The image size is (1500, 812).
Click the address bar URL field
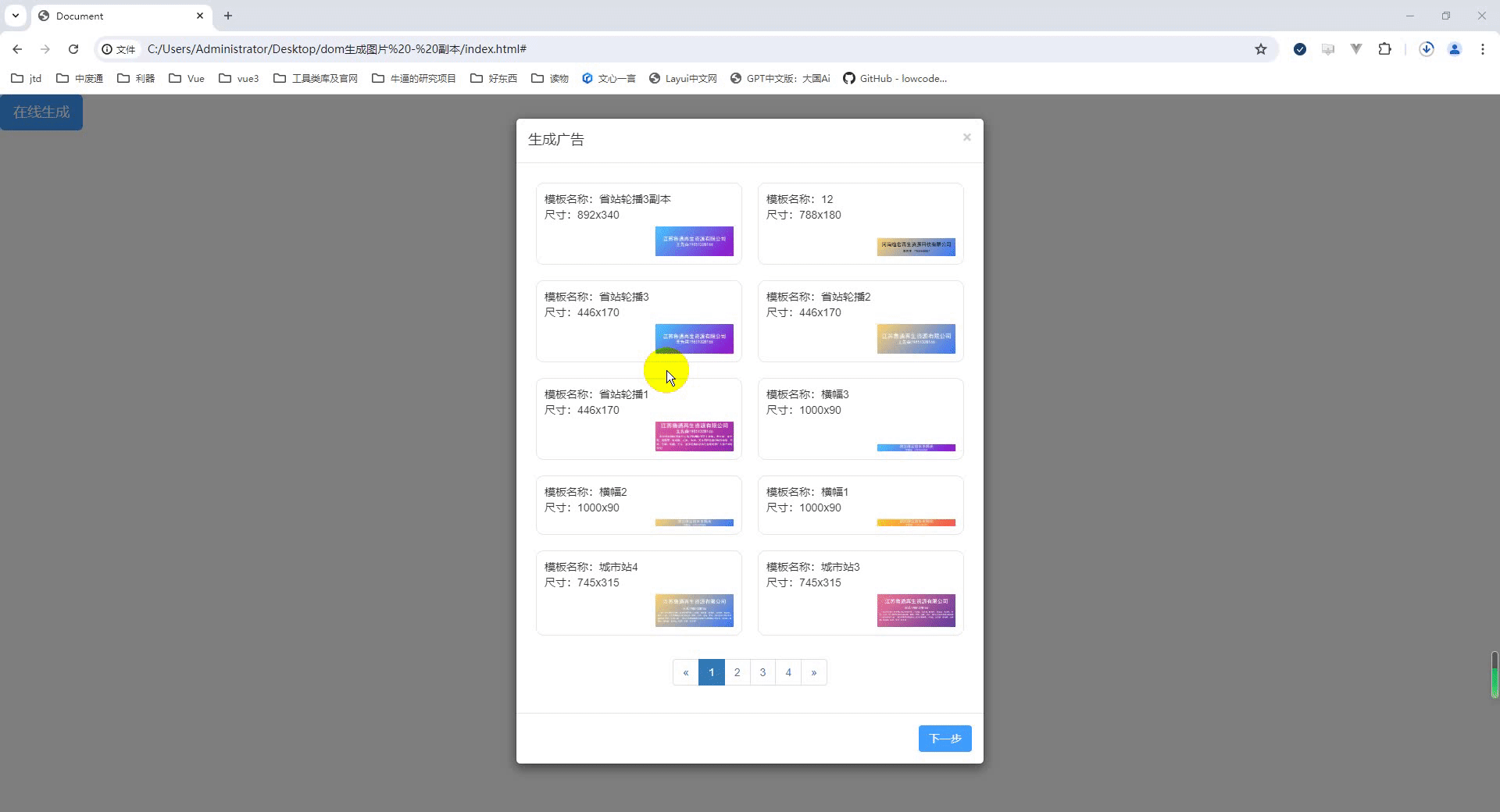(x=687, y=49)
